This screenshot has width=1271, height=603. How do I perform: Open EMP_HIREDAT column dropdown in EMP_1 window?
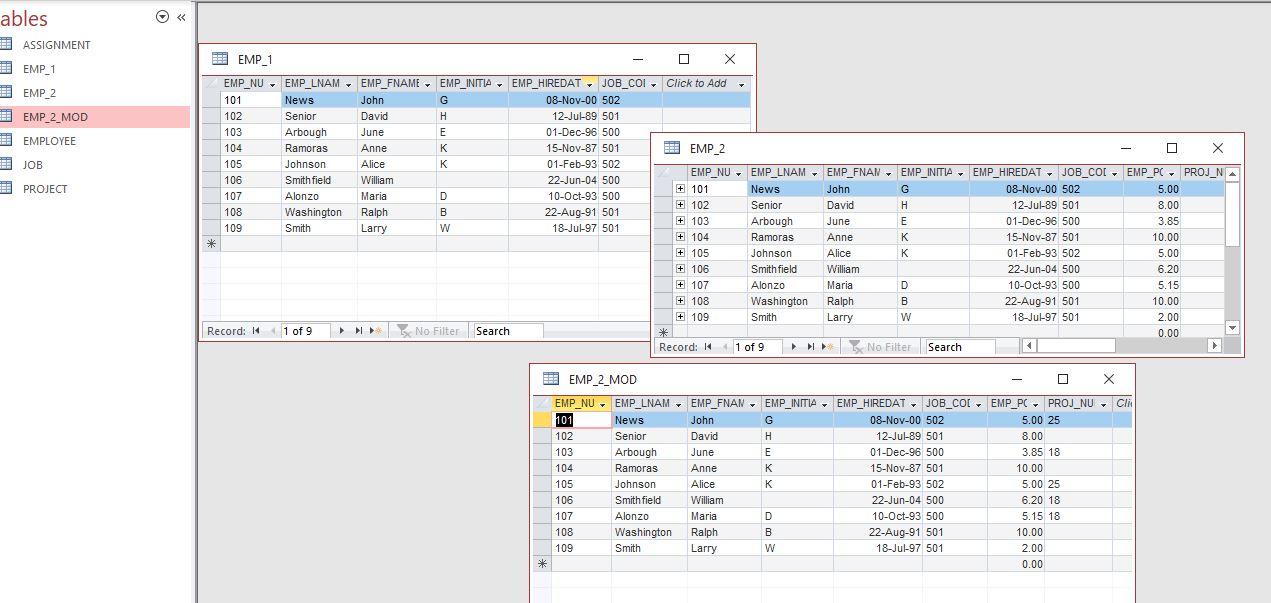(590, 85)
